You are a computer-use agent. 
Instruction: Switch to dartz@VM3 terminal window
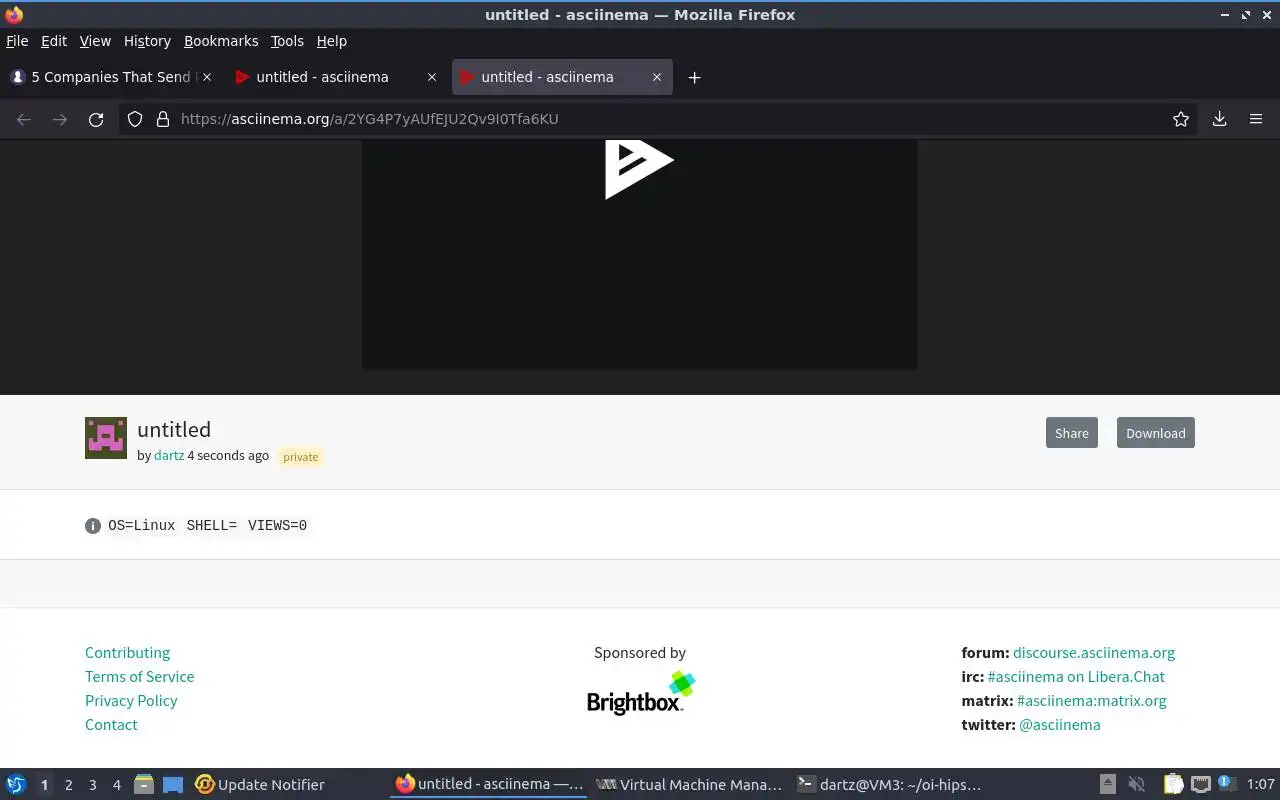pyautogui.click(x=889, y=785)
